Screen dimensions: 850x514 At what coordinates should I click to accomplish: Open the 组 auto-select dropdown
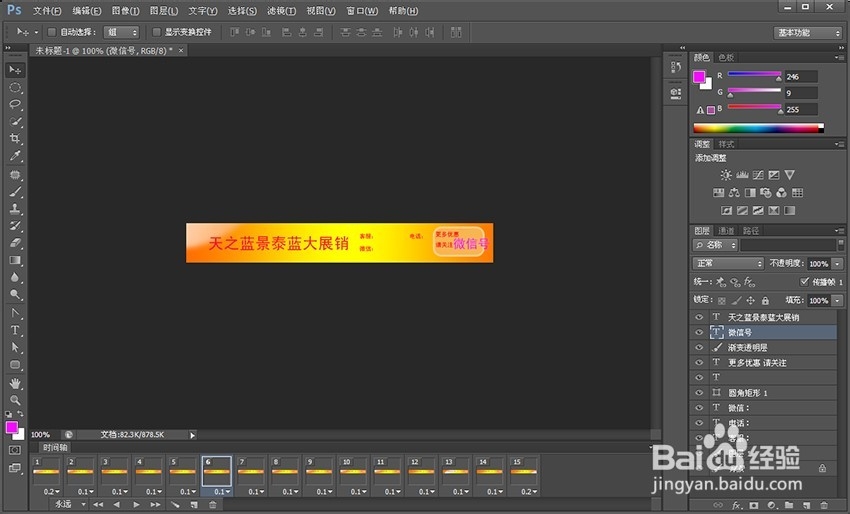click(121, 32)
